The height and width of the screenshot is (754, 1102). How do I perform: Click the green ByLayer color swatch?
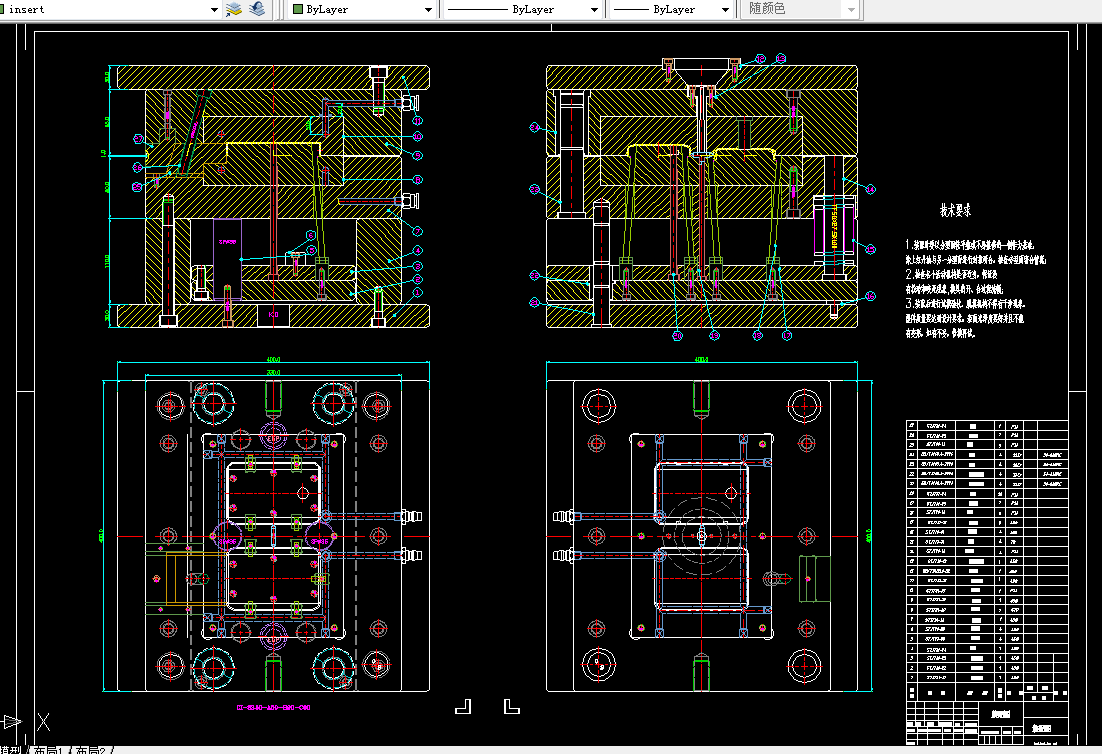click(x=297, y=9)
